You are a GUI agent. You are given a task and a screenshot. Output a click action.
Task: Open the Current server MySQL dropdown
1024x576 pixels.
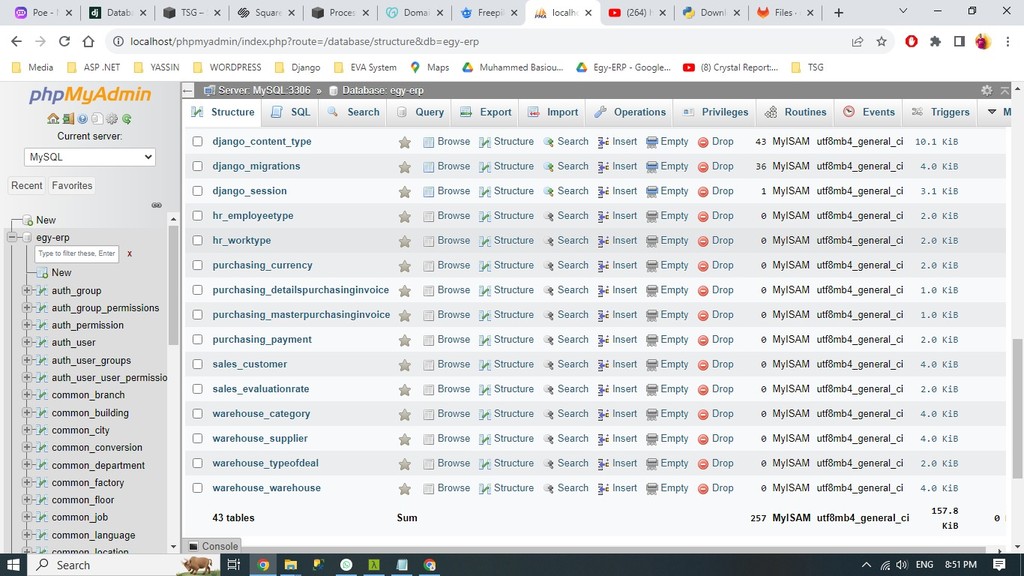click(89, 157)
